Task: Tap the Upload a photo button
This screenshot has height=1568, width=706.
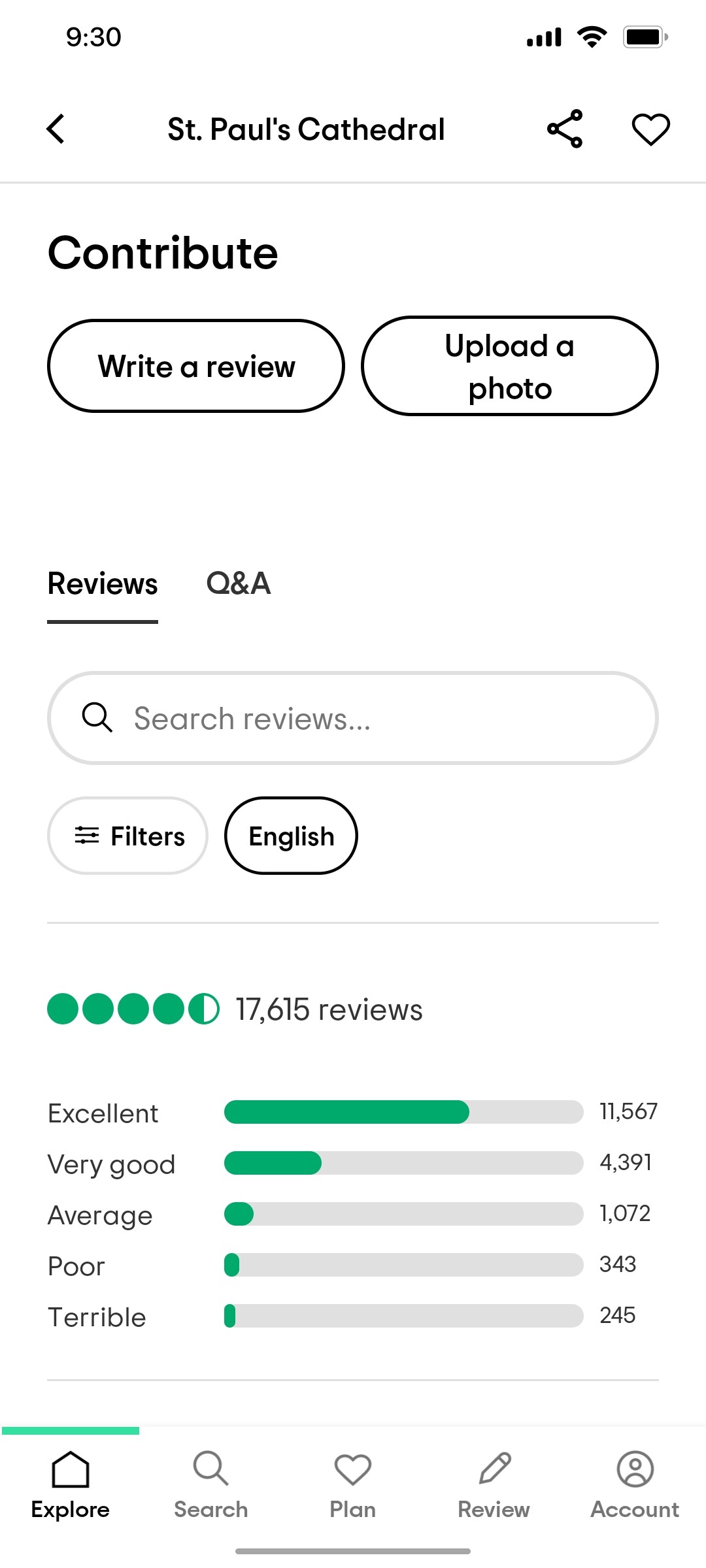Action: pyautogui.click(x=510, y=366)
